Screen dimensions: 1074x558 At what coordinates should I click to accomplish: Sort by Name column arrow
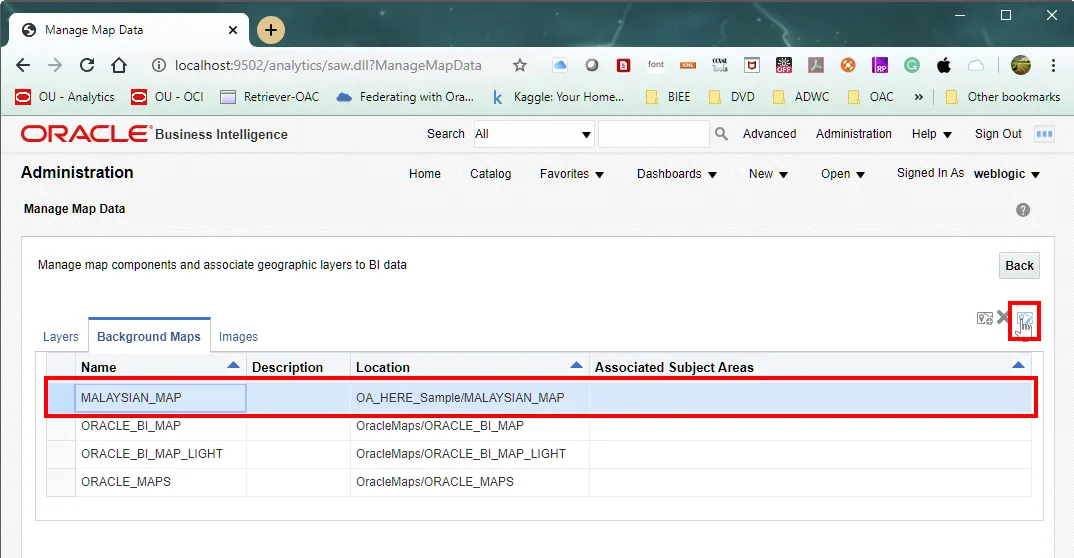pos(233,366)
